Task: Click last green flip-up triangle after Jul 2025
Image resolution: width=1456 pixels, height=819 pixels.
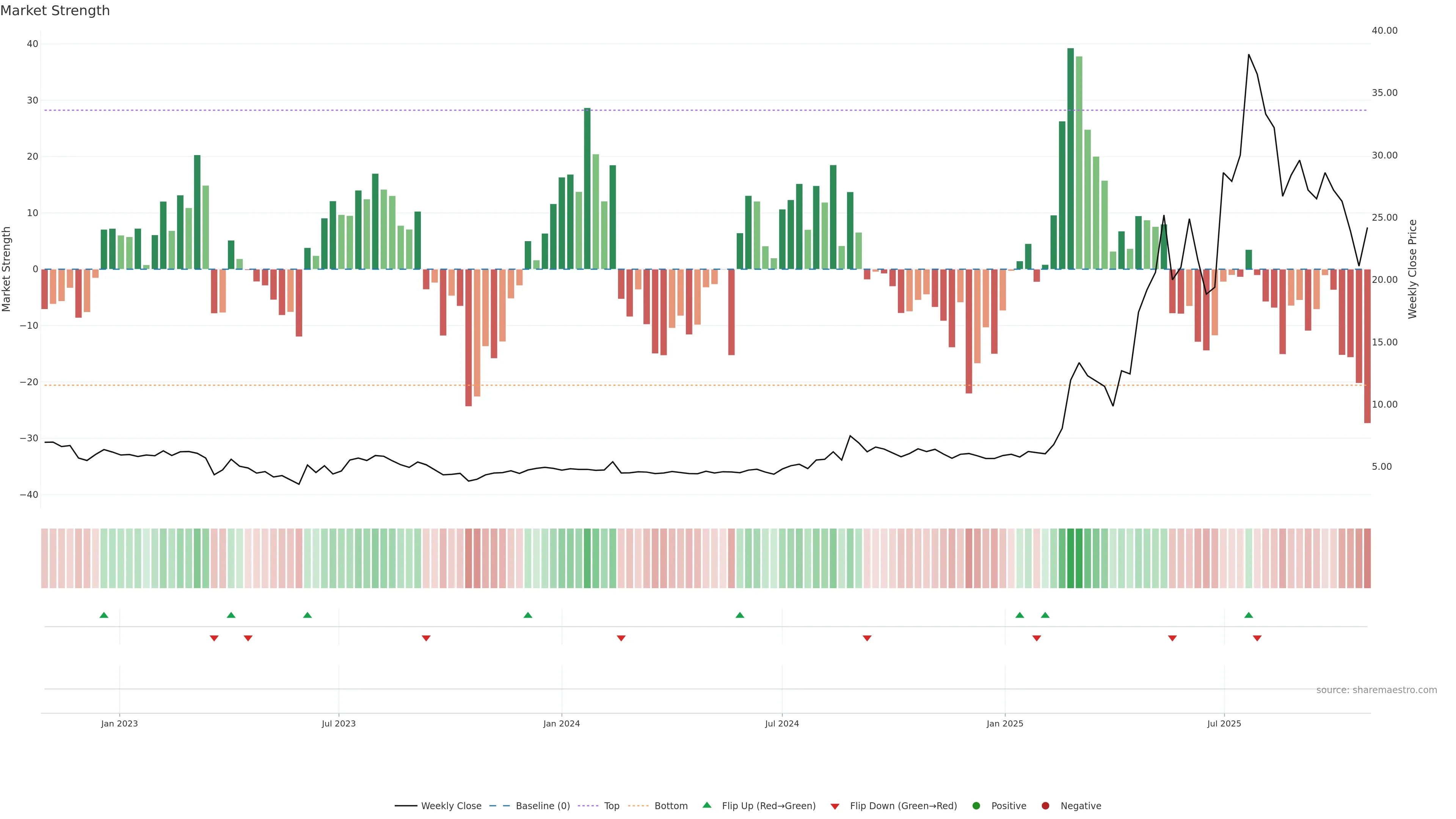Action: (x=1249, y=615)
